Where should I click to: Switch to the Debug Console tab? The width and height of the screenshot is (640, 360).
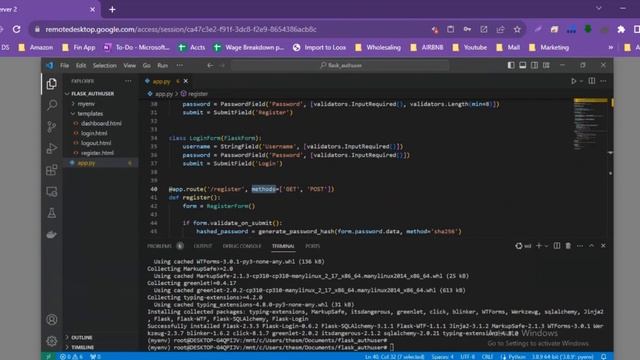pos(242,246)
